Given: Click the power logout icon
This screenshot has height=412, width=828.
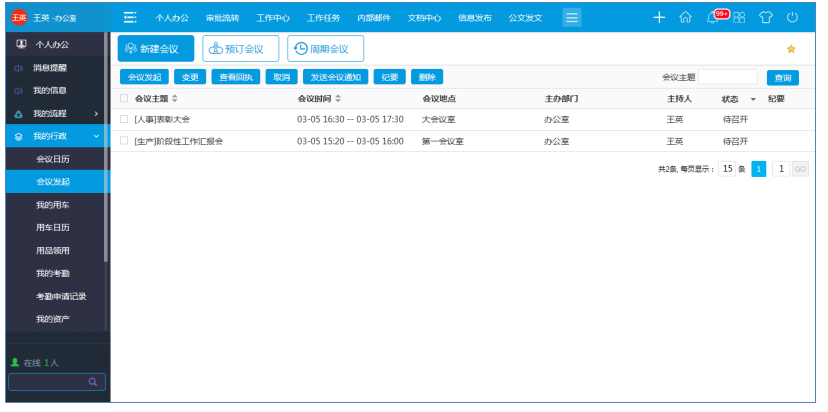Looking at the screenshot, I should [x=792, y=17].
